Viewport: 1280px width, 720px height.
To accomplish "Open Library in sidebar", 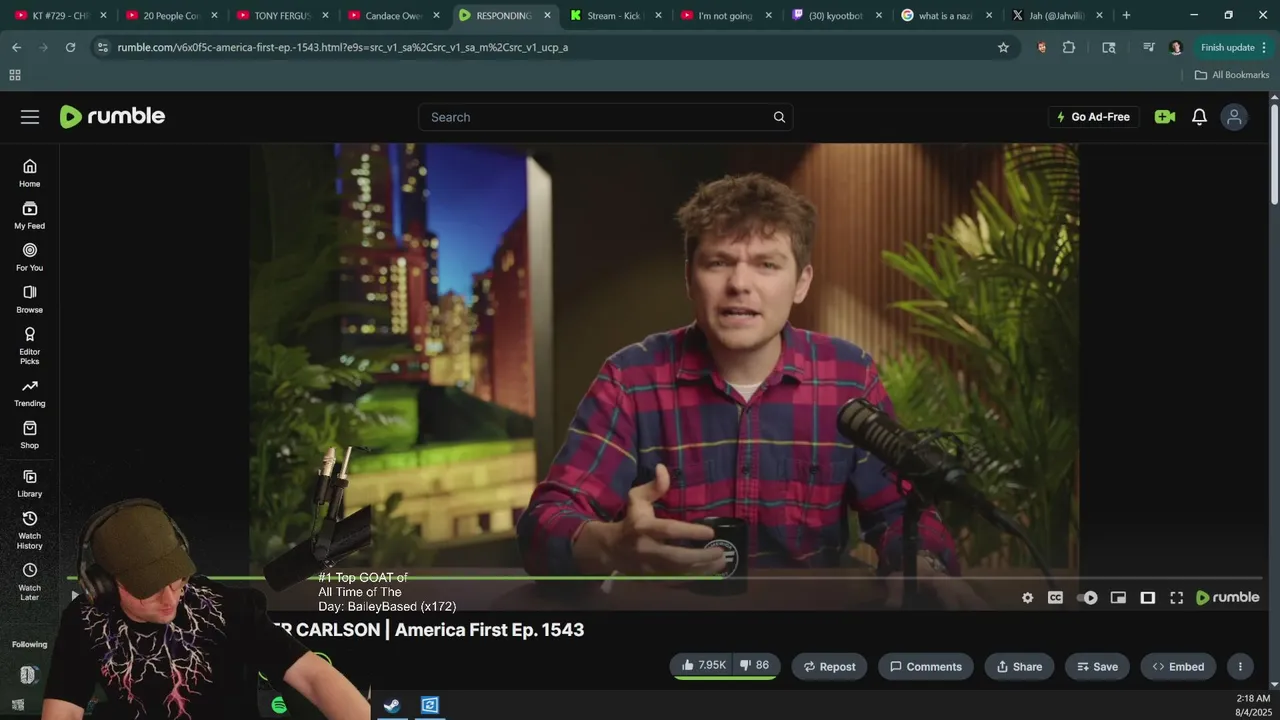I will (x=30, y=483).
